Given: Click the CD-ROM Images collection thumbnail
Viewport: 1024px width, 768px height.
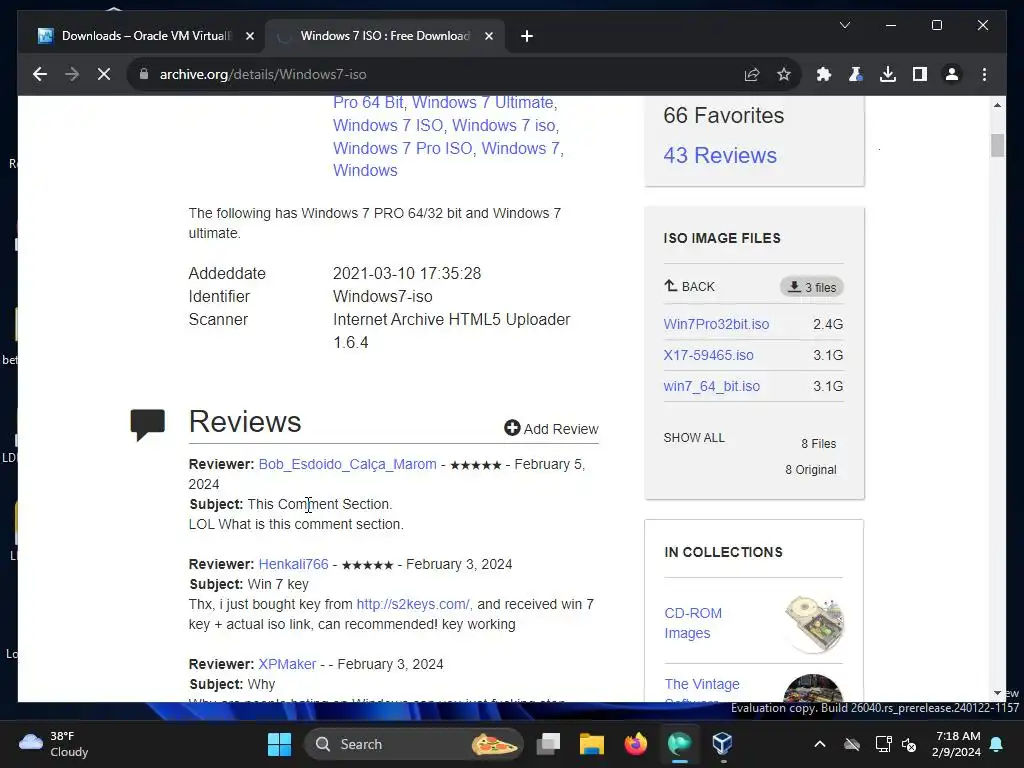Looking at the screenshot, I should (814, 623).
